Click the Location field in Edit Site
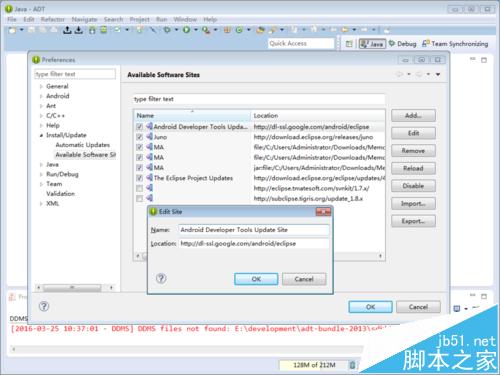The width and height of the screenshot is (500, 375). [x=254, y=244]
